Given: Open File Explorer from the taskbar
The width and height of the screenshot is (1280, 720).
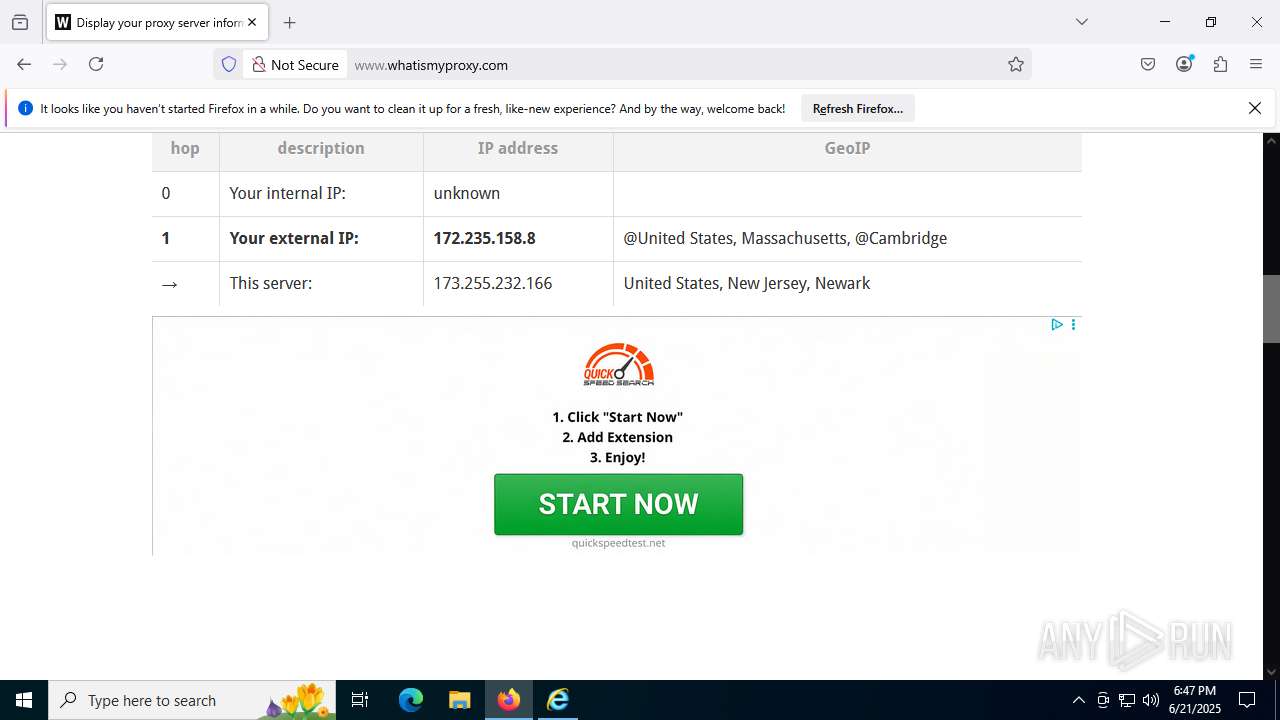Looking at the screenshot, I should pyautogui.click(x=459, y=700).
